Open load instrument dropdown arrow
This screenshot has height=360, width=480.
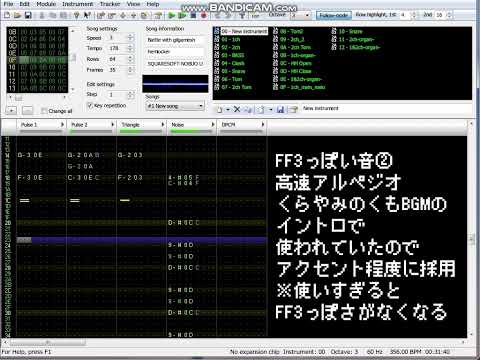point(271,109)
